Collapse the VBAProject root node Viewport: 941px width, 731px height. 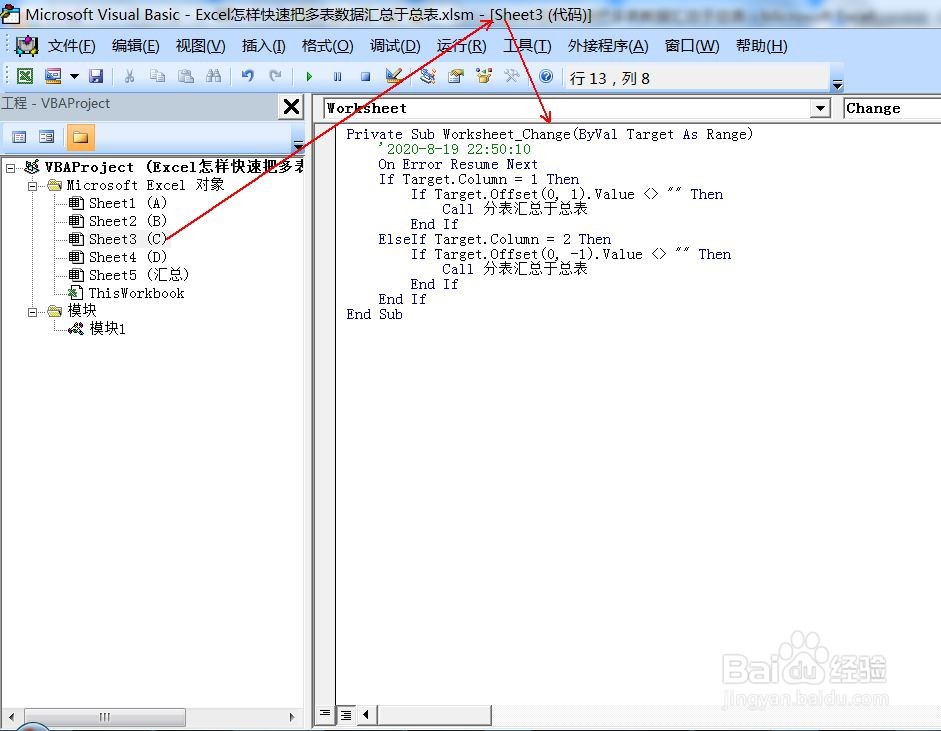pos(10,169)
